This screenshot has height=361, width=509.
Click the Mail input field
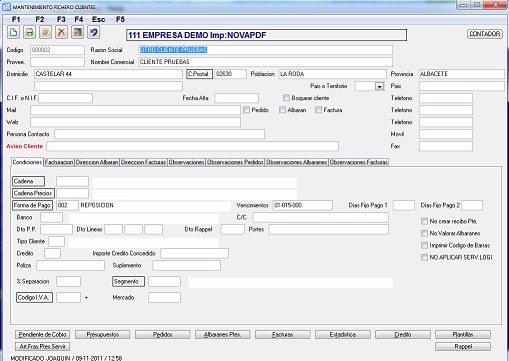pos(135,110)
